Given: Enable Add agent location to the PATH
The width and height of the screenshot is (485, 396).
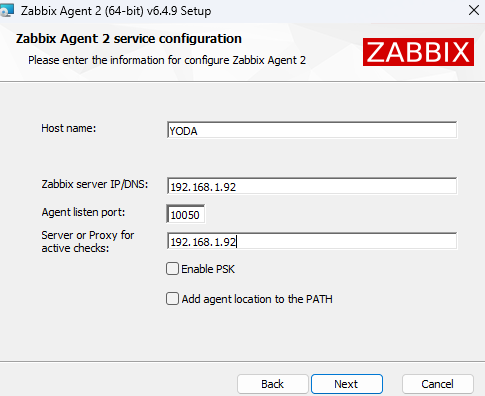Looking at the screenshot, I should (172, 299).
